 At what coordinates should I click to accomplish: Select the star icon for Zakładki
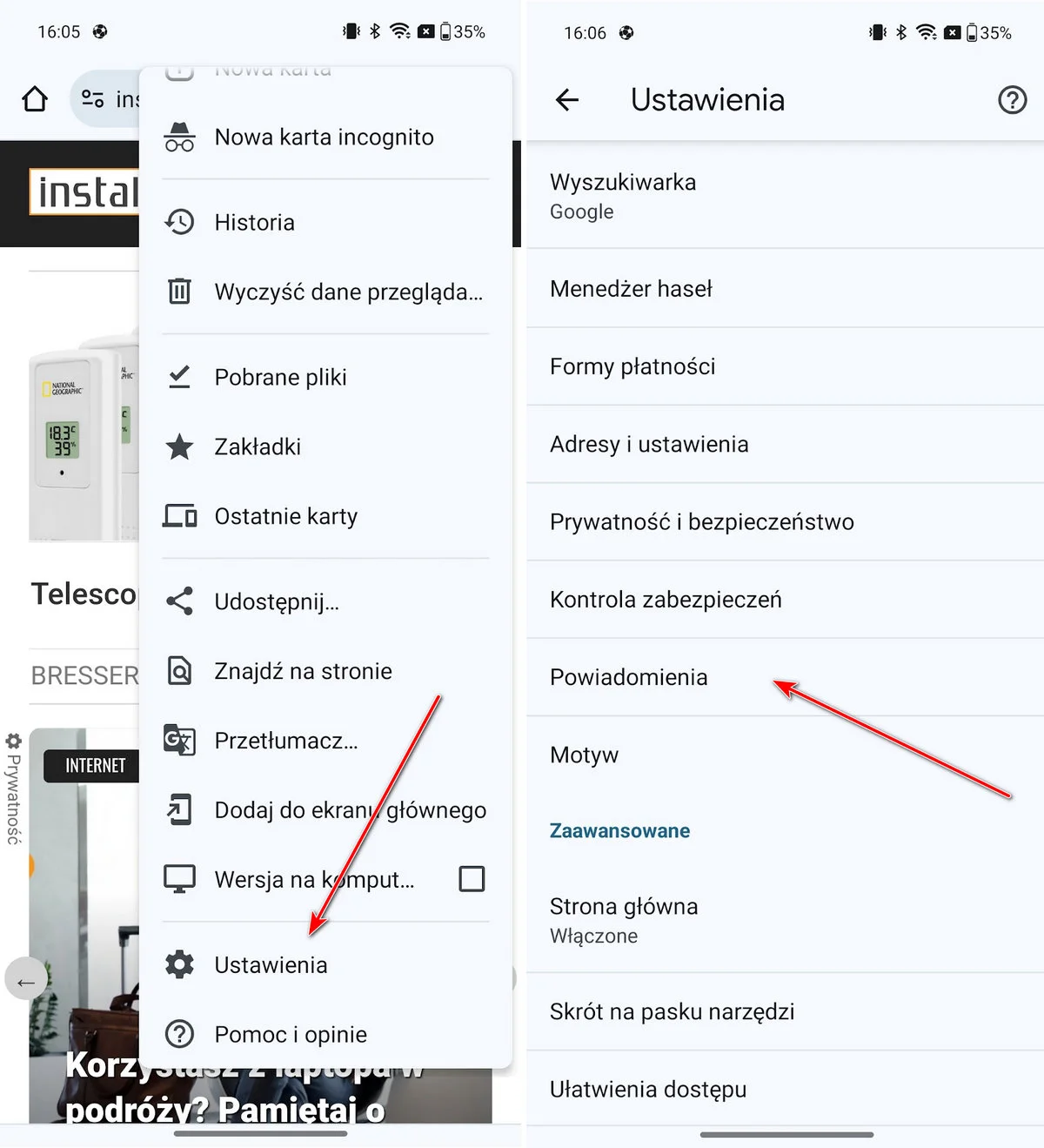click(x=179, y=446)
